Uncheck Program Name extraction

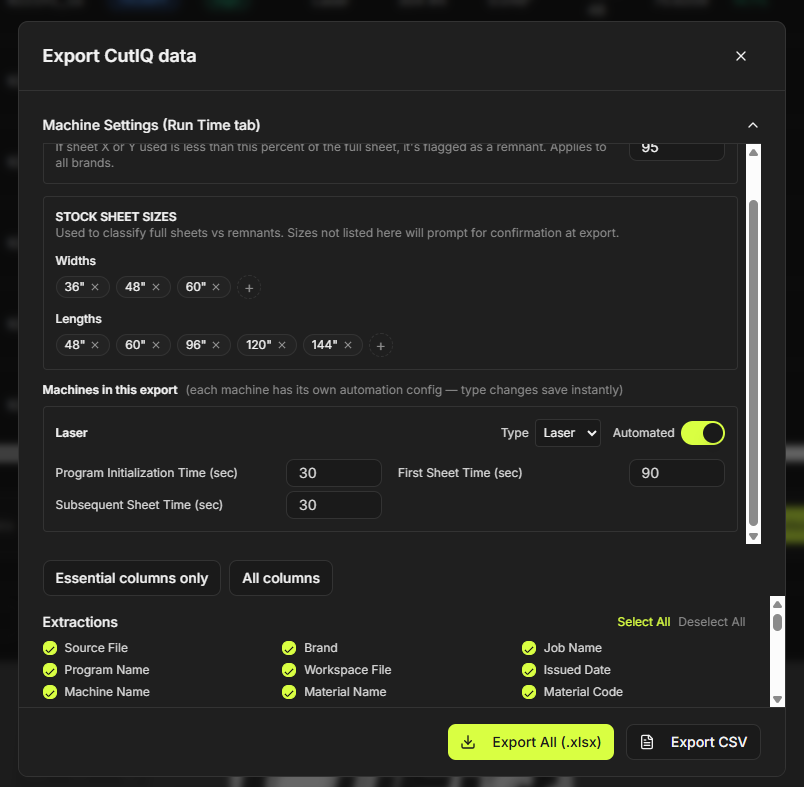pyautogui.click(x=50, y=670)
